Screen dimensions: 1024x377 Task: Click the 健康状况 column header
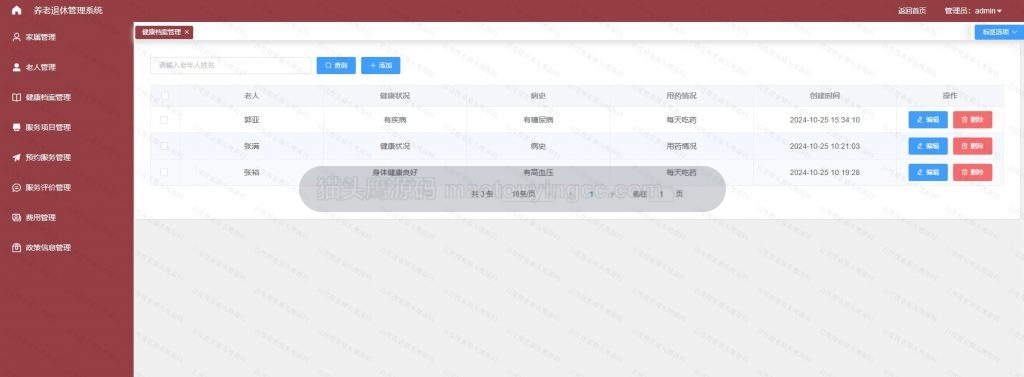(x=395, y=96)
